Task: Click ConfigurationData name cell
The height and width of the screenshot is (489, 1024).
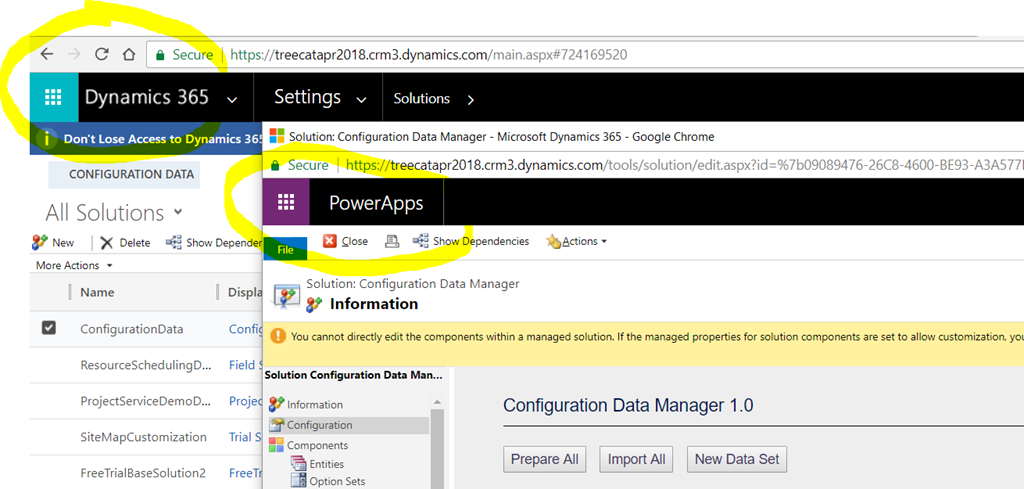Action: [x=132, y=329]
